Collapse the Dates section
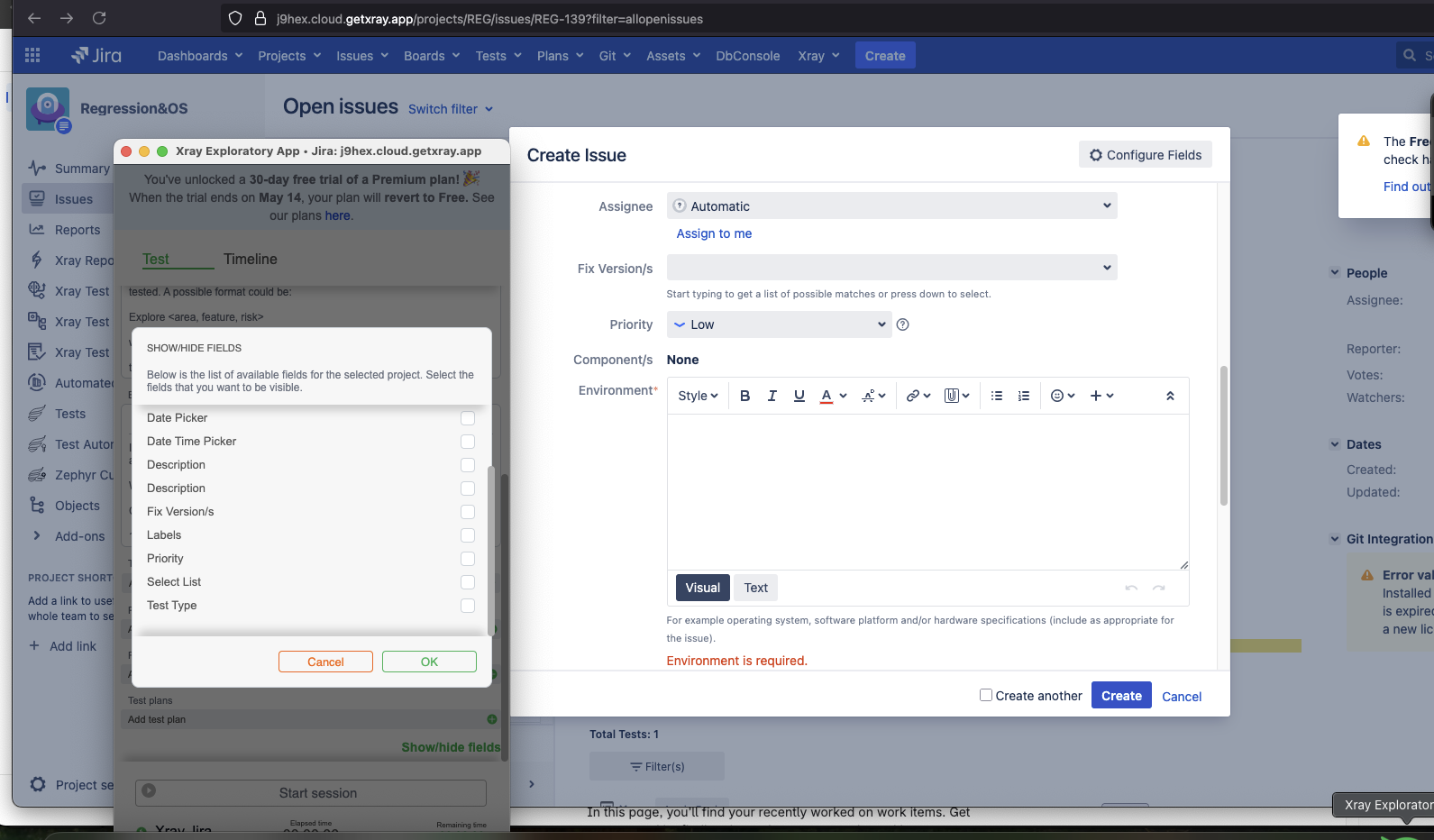Viewport: 1434px width, 840px height. [x=1335, y=443]
